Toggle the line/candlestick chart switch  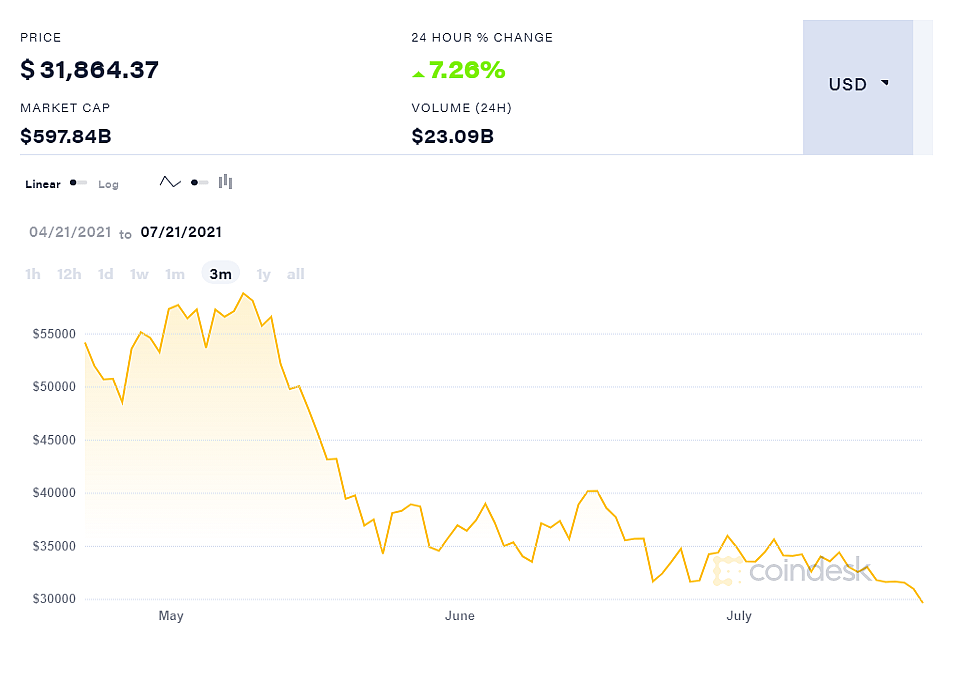click(199, 182)
